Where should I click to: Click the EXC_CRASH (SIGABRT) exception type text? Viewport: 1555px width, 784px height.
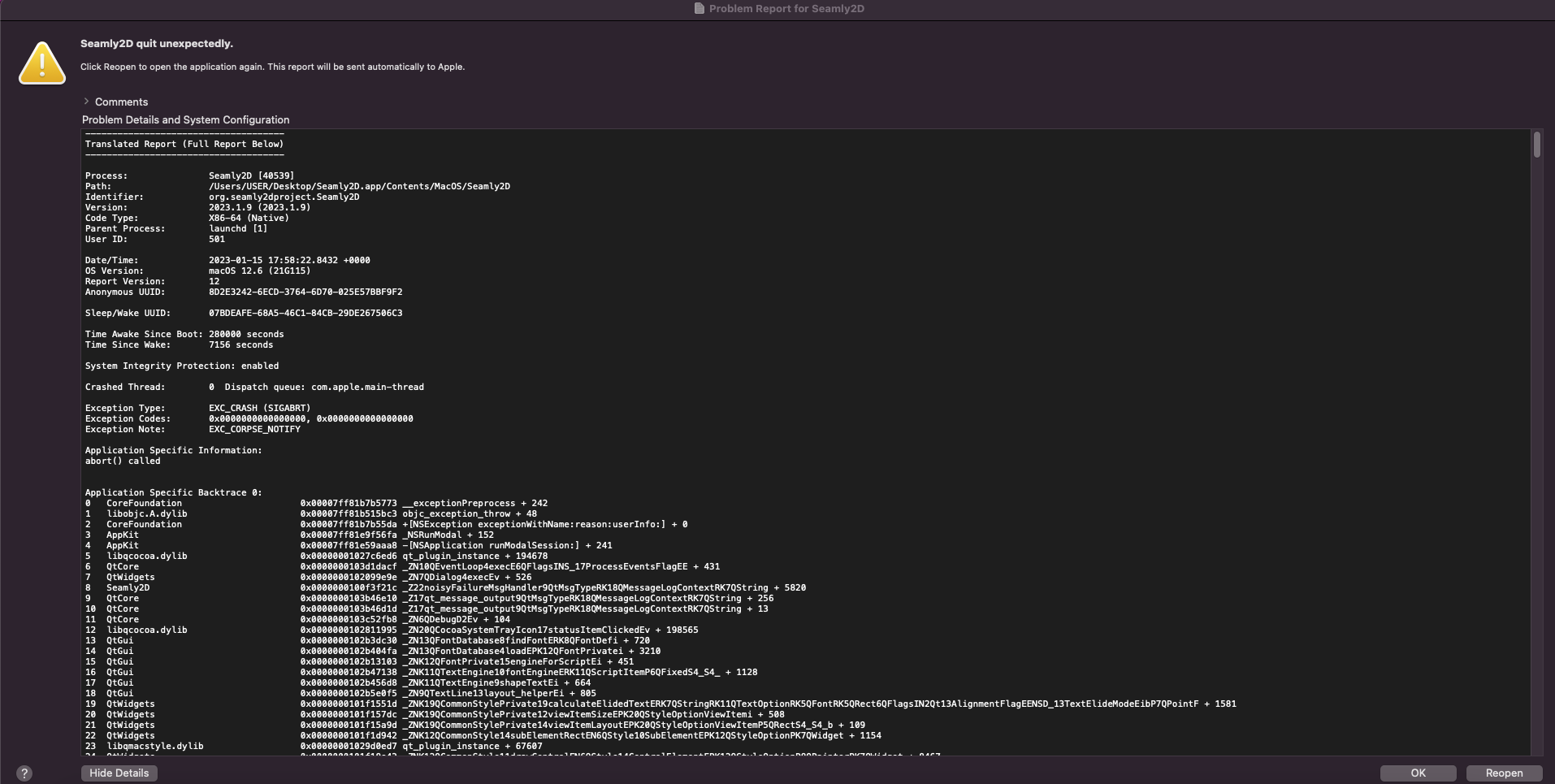click(x=259, y=409)
